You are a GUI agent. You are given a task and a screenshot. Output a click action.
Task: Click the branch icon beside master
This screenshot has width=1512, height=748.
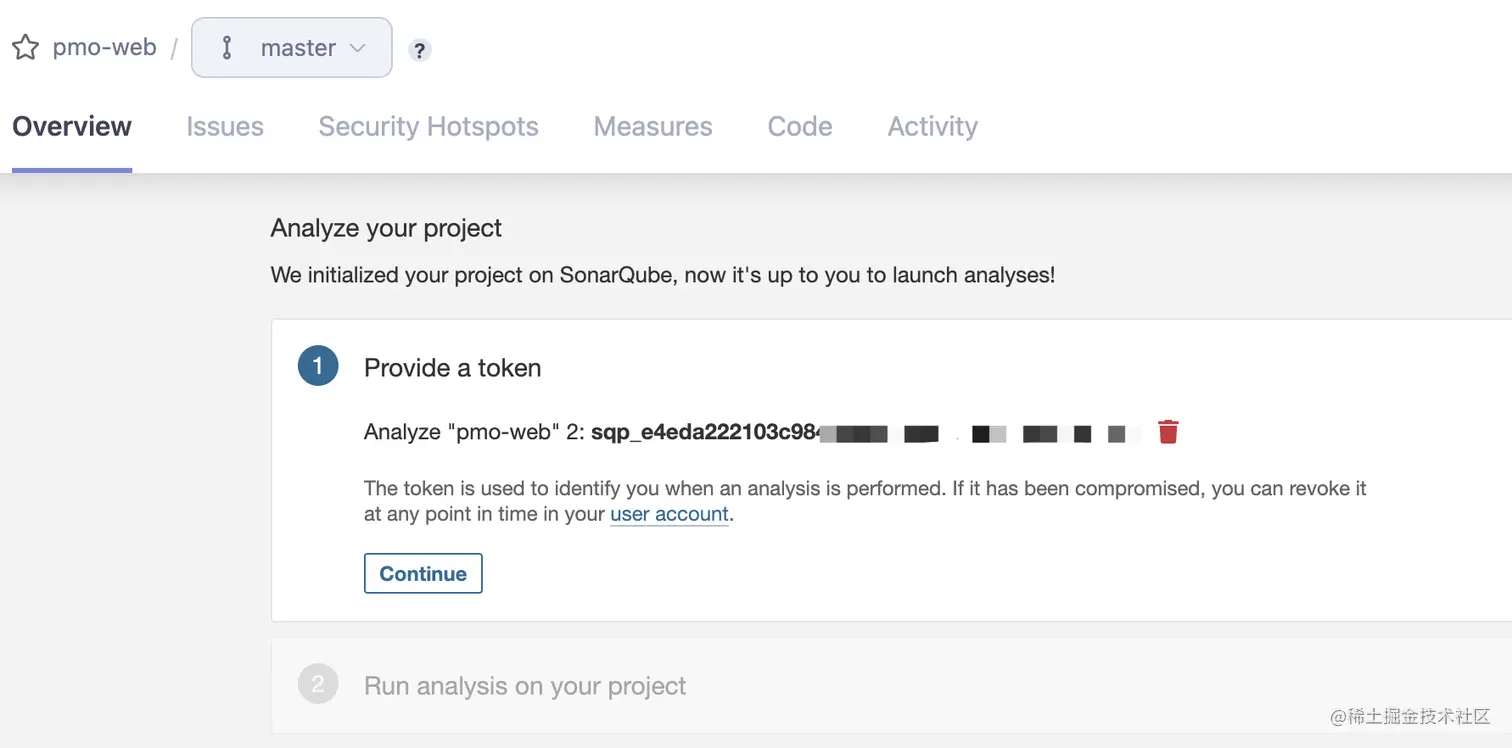click(227, 48)
